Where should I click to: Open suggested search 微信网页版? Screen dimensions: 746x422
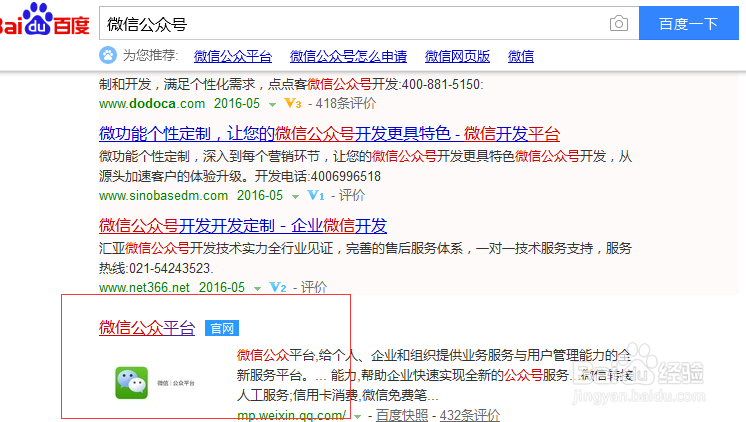(457, 57)
